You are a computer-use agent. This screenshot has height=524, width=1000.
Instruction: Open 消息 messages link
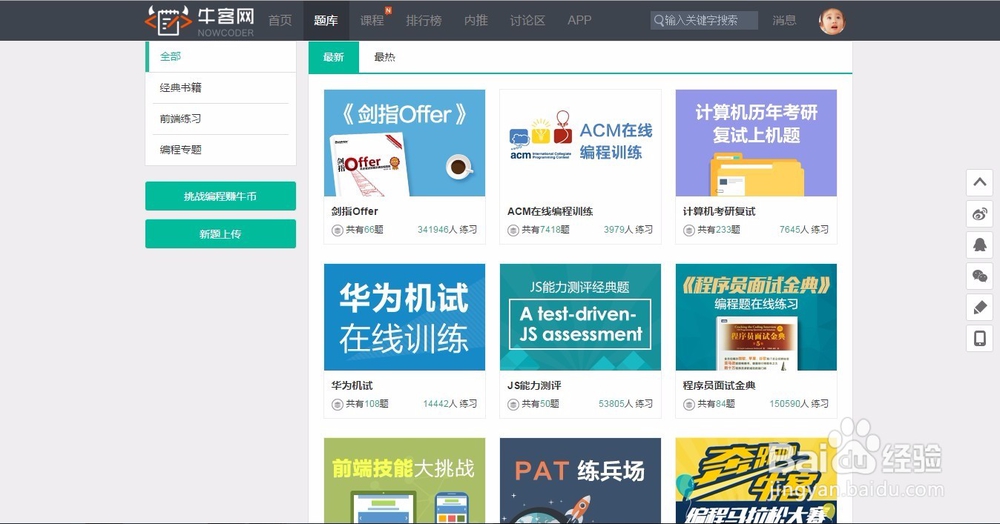pos(784,20)
